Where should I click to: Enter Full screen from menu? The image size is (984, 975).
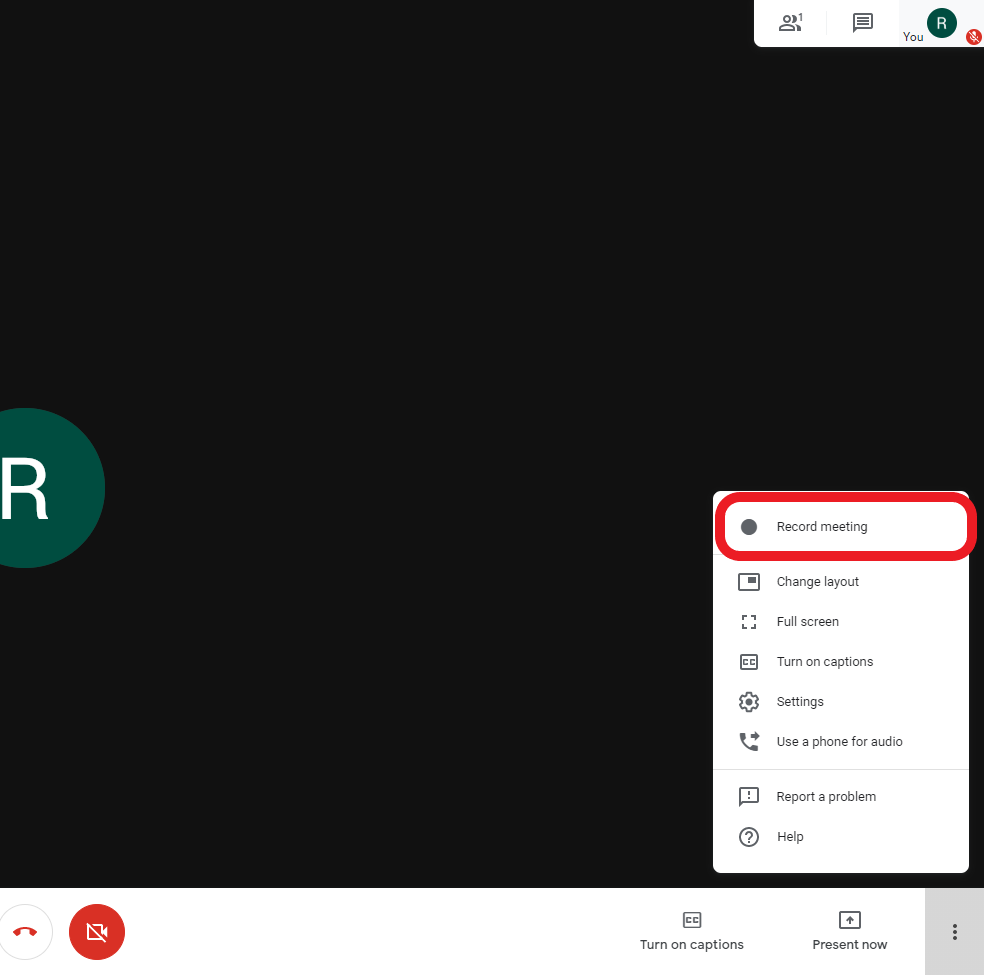[807, 622]
